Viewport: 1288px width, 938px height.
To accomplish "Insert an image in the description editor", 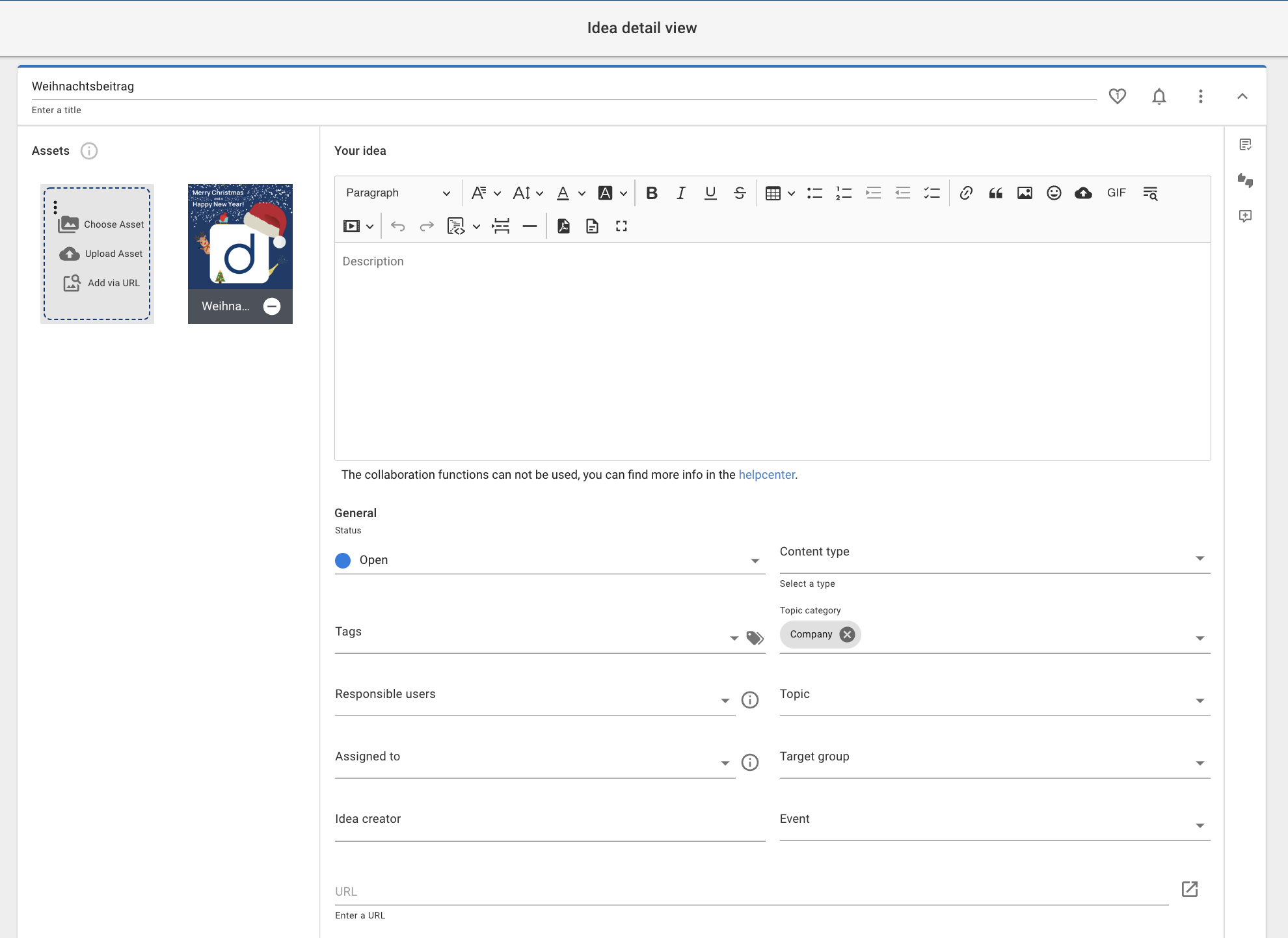I will (x=1025, y=193).
